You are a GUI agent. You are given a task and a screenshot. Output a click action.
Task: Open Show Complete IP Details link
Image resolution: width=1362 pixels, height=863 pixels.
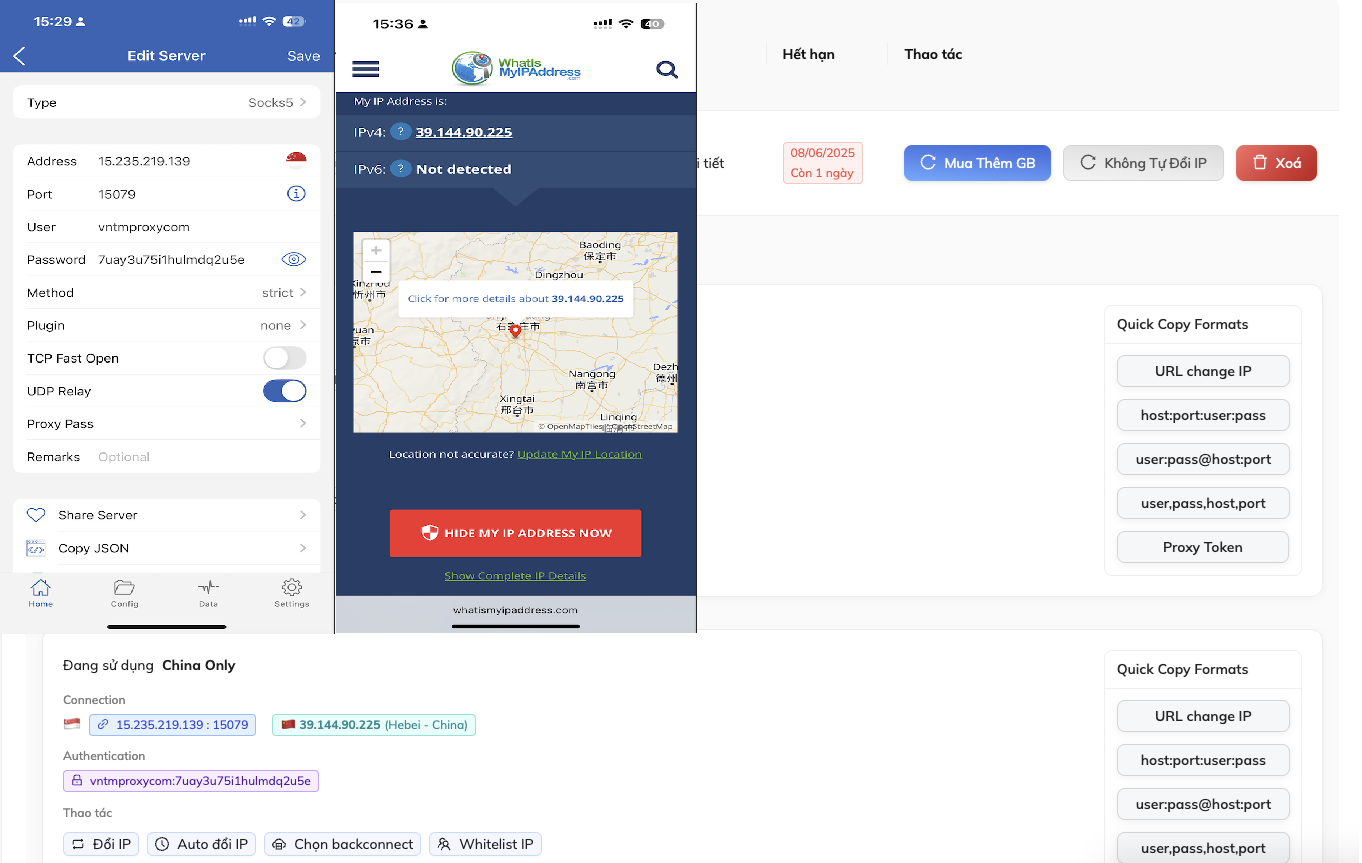(515, 576)
